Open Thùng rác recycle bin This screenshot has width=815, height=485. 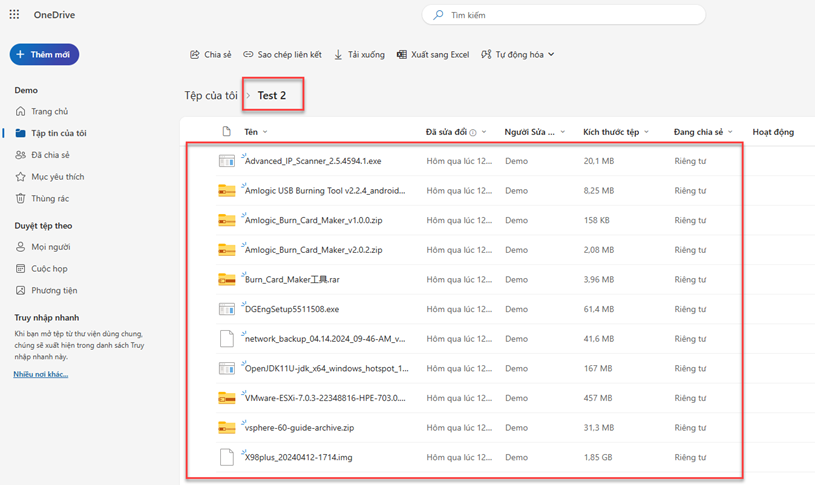click(x=49, y=199)
